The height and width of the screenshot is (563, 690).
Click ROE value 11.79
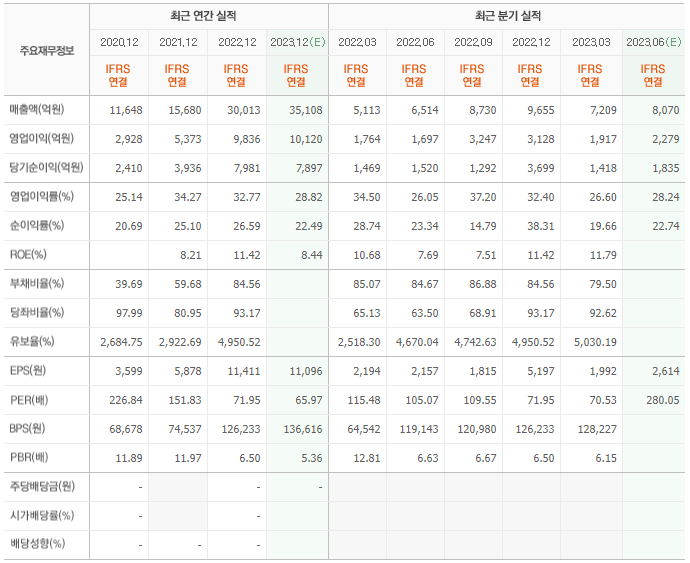click(603, 255)
